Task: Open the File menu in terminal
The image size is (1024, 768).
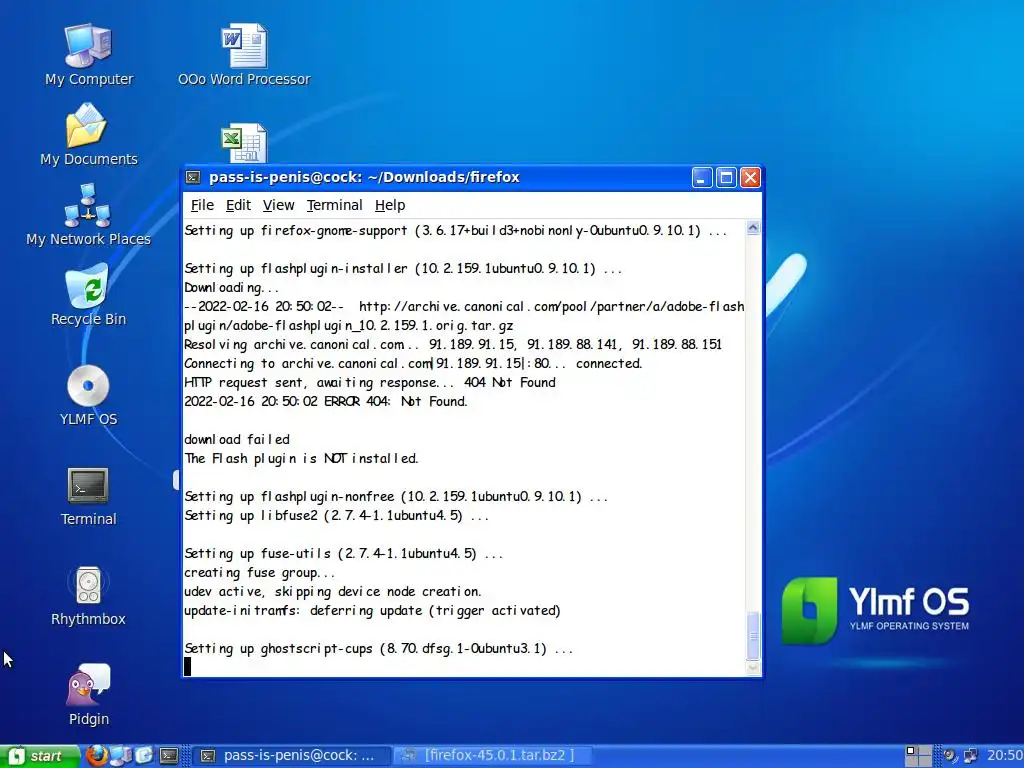Action: click(202, 205)
